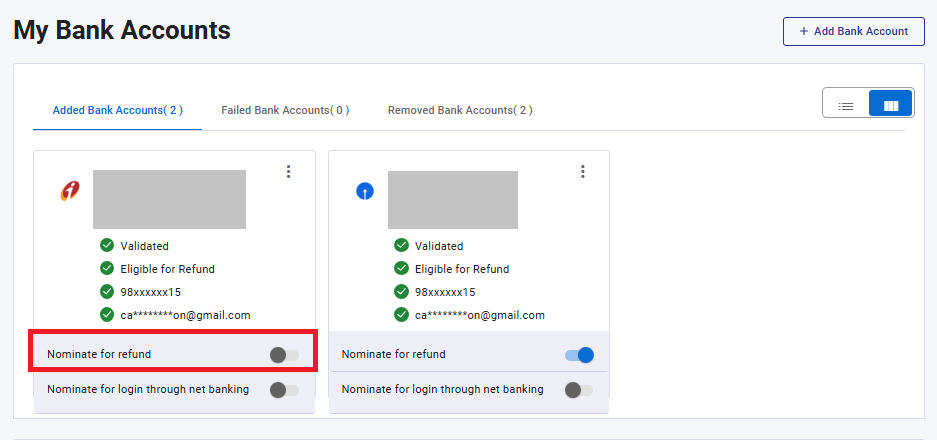The height and width of the screenshot is (440, 937).
Task: Click the ICICI bank logo
Action: coord(70,190)
